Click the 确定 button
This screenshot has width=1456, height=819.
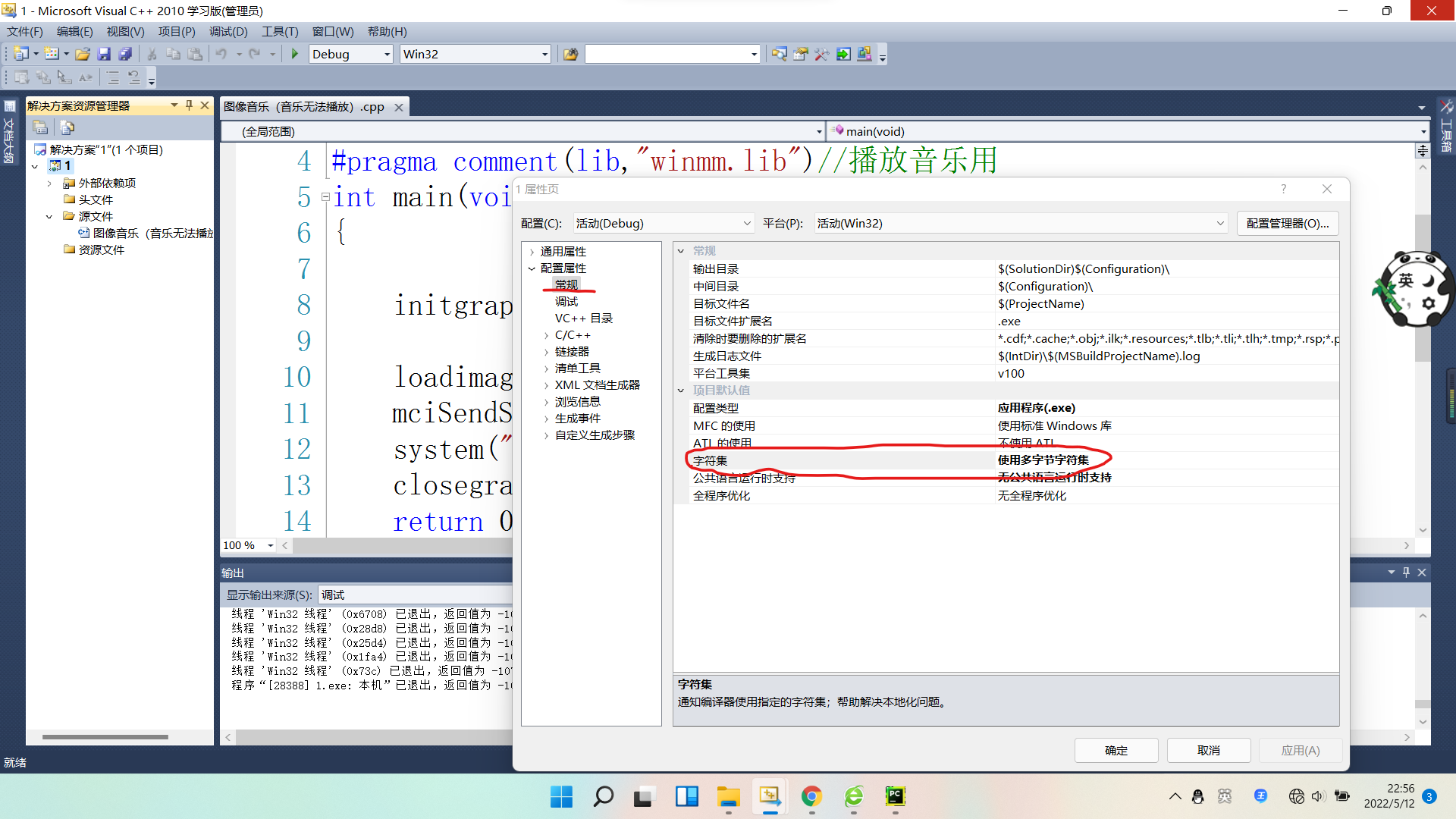coord(1116,750)
